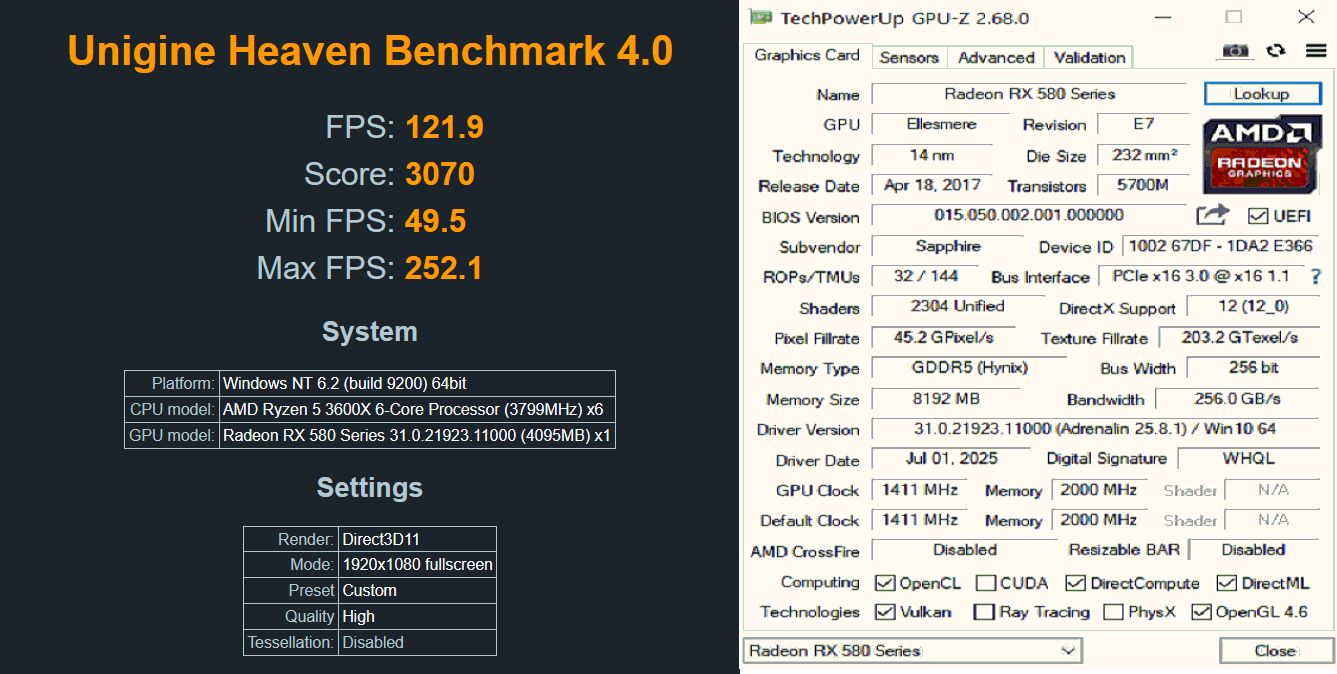Click the Die Size field 232 mm²

click(x=1143, y=155)
